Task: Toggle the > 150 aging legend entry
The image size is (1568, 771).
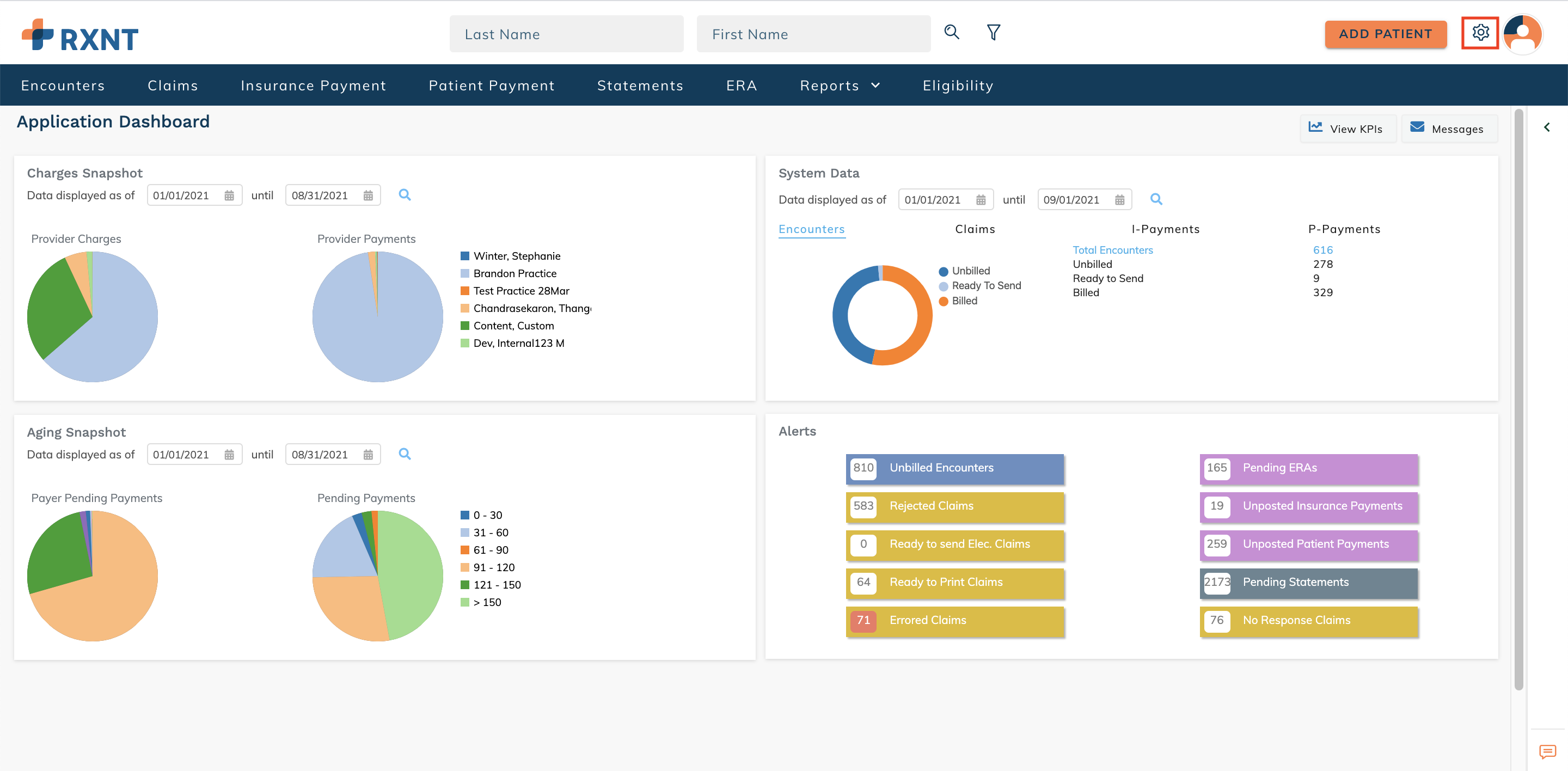Action: [486, 602]
